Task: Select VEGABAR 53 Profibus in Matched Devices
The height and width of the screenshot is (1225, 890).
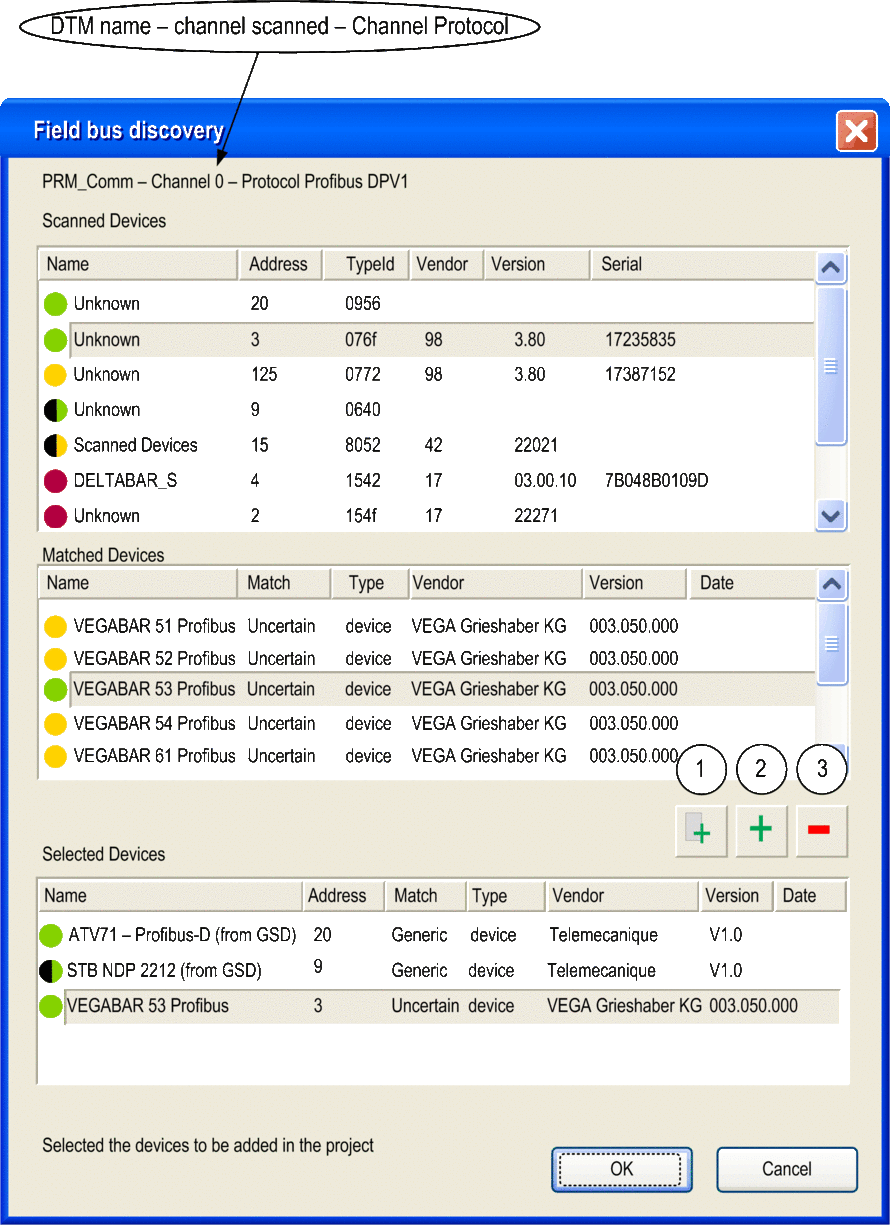Action: click(426, 690)
